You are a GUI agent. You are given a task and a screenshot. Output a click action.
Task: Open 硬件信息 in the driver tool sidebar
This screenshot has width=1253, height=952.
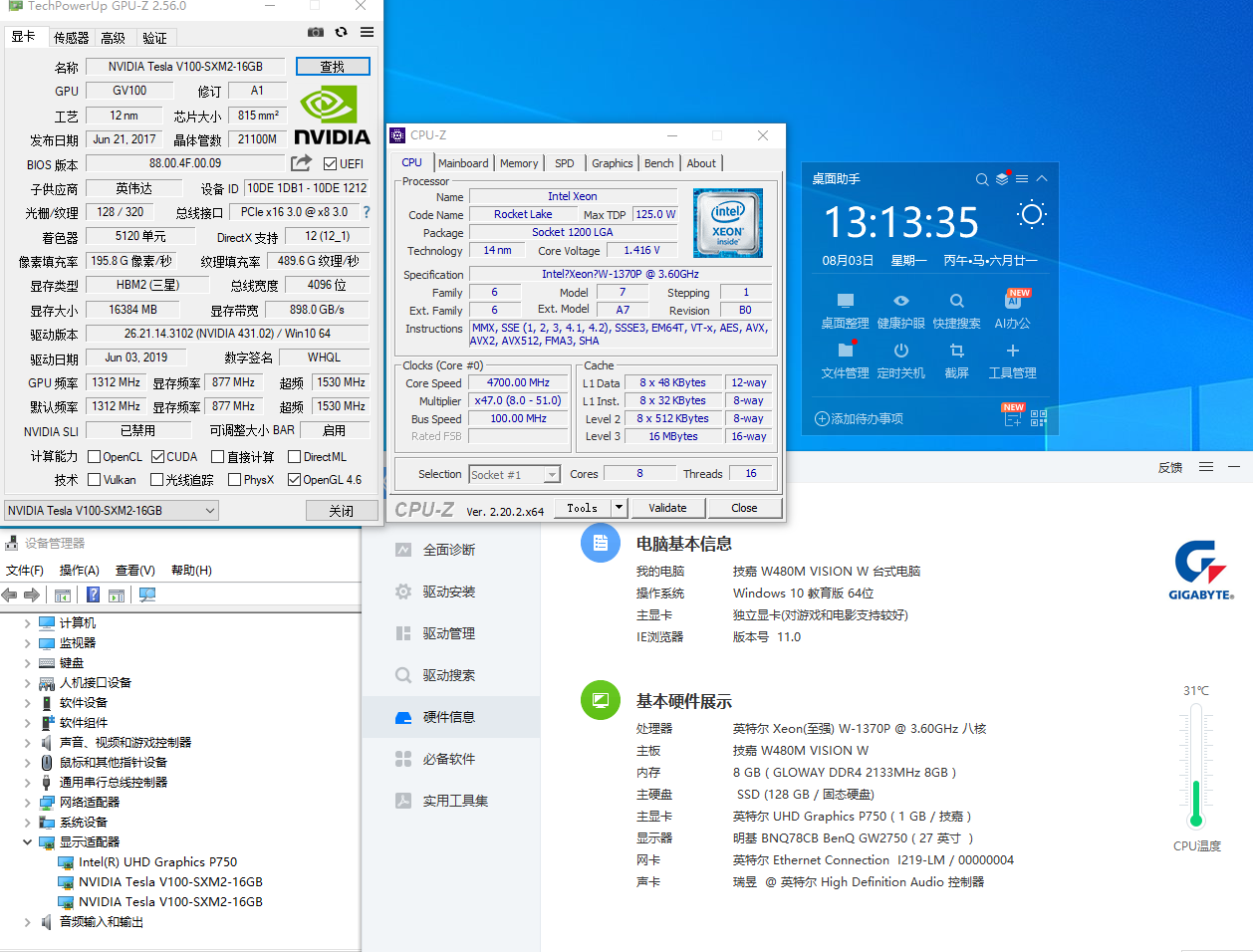(x=449, y=717)
